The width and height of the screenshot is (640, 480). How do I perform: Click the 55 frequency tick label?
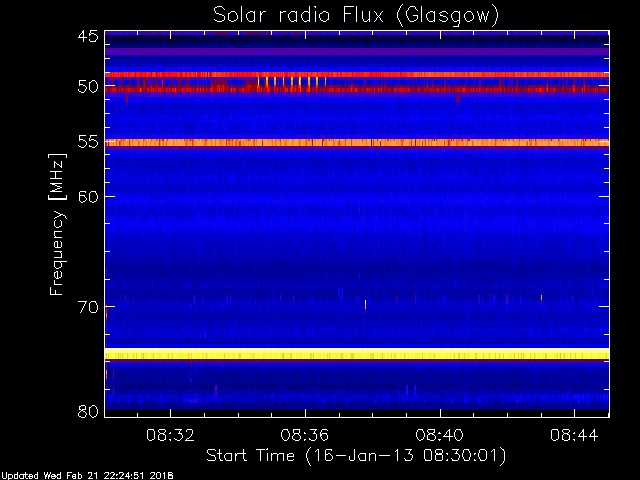pos(88,142)
